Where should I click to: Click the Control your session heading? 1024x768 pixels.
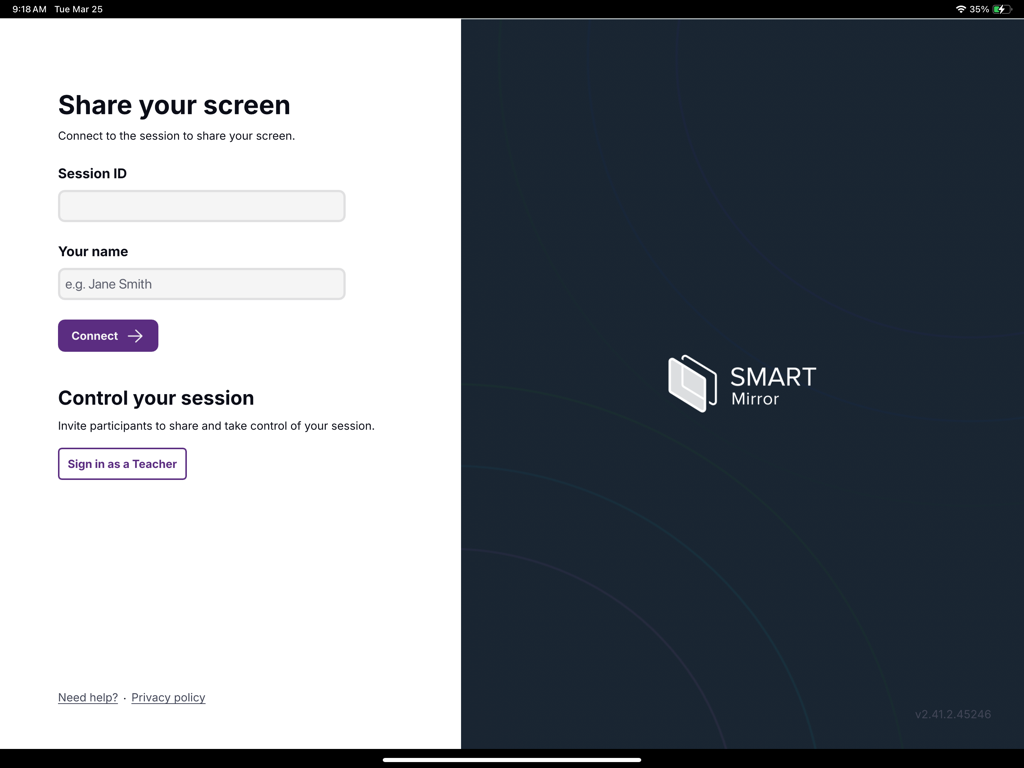coord(155,398)
